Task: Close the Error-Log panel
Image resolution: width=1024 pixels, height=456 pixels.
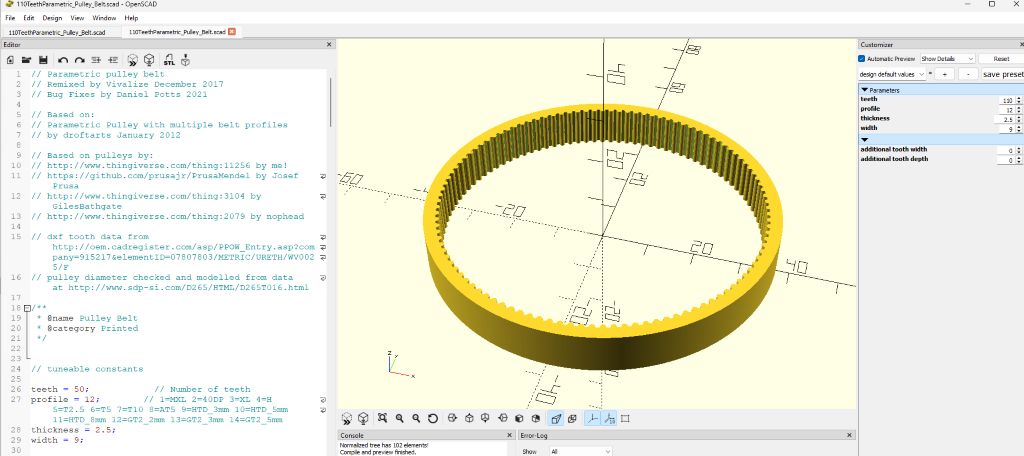Action: click(x=848, y=435)
